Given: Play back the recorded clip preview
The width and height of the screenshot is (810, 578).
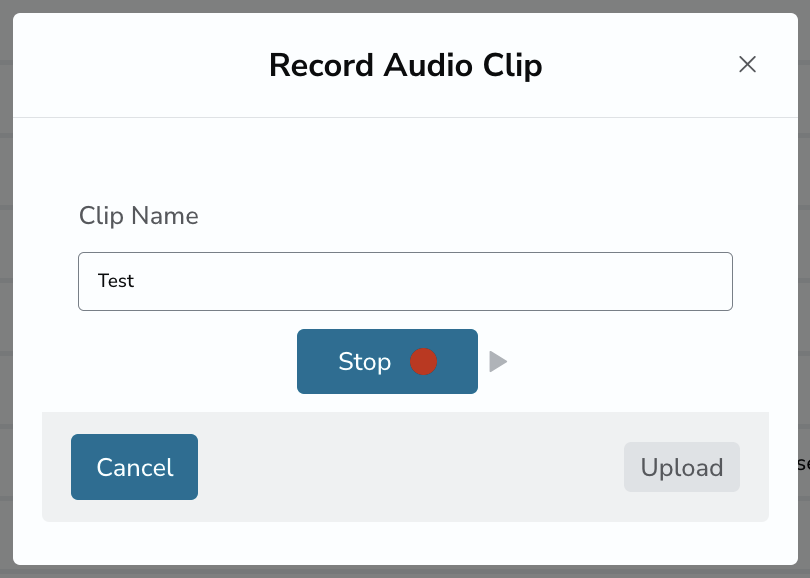Looking at the screenshot, I should 498,362.
